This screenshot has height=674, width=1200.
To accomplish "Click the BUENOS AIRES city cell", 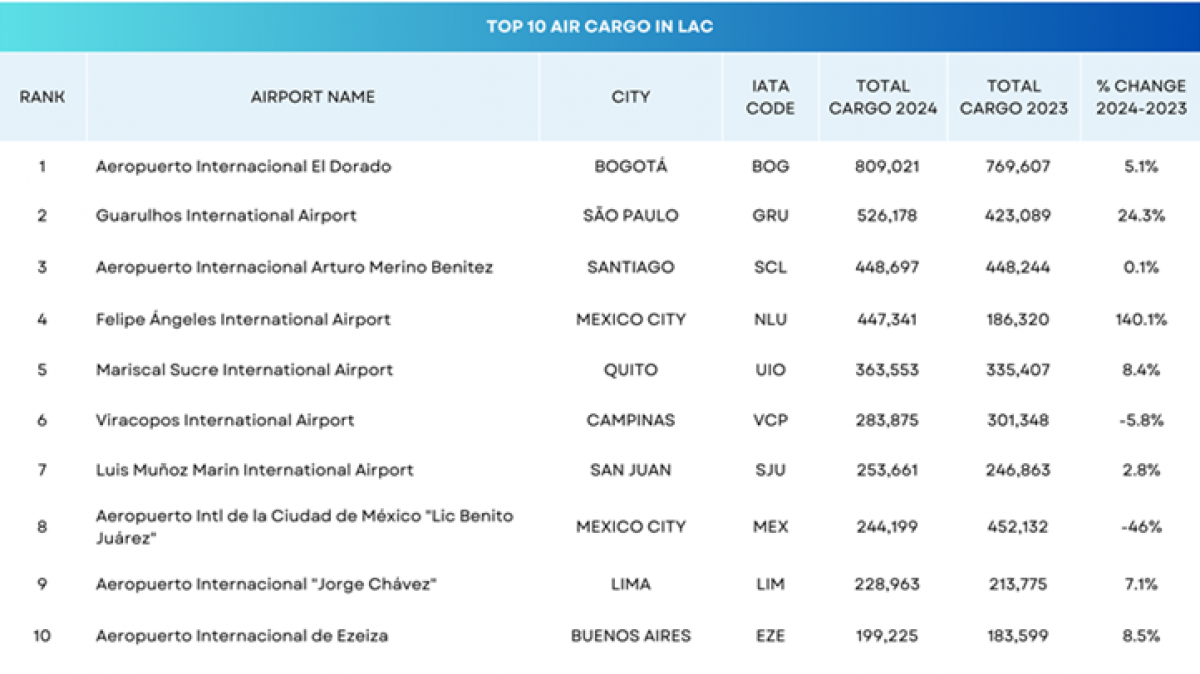I will click(630, 636).
